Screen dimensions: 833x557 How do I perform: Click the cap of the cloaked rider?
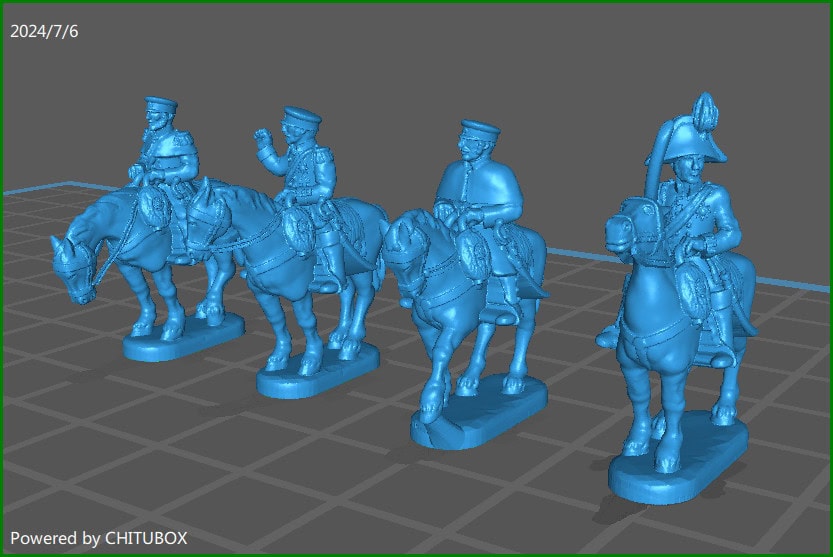(x=475, y=130)
